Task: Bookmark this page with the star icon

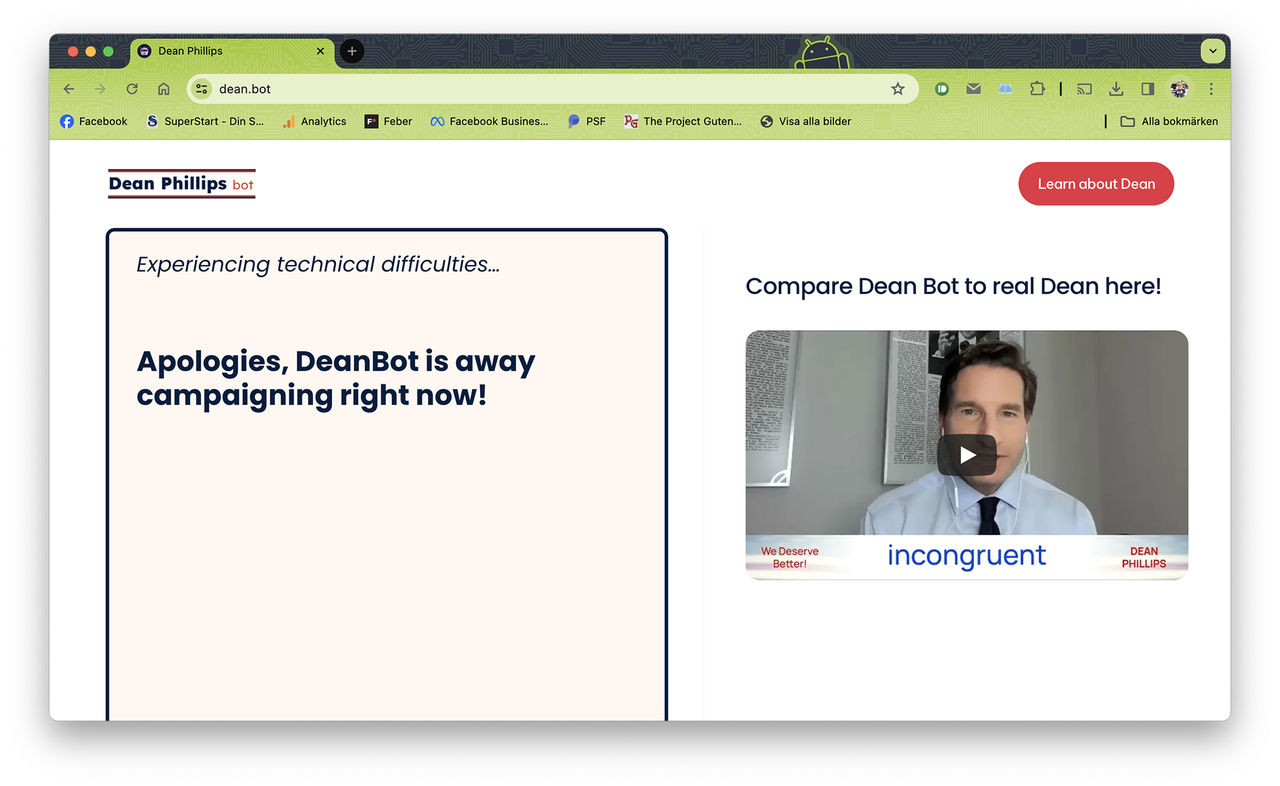Action: point(897,89)
